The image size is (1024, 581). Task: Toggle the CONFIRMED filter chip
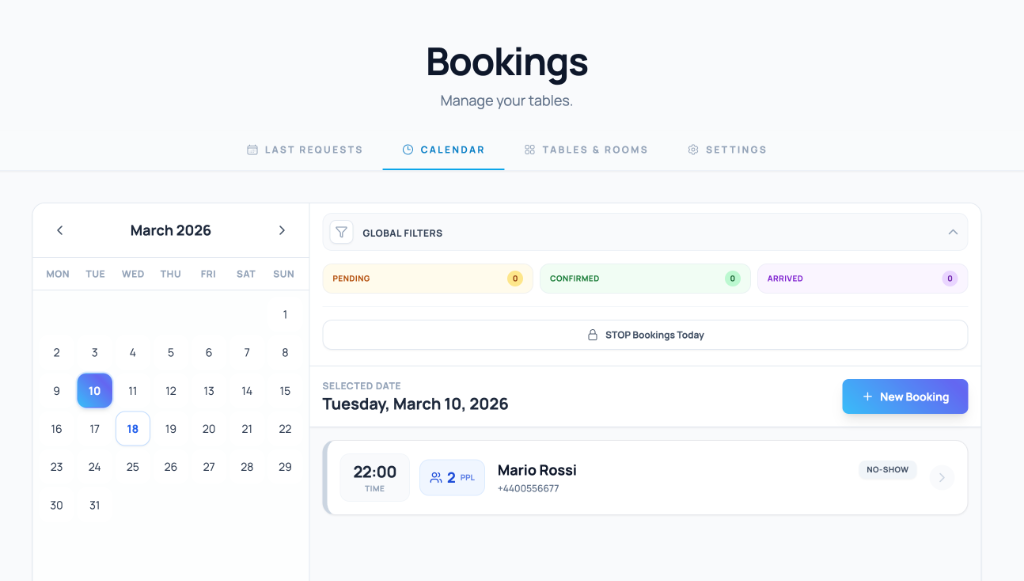click(x=645, y=278)
